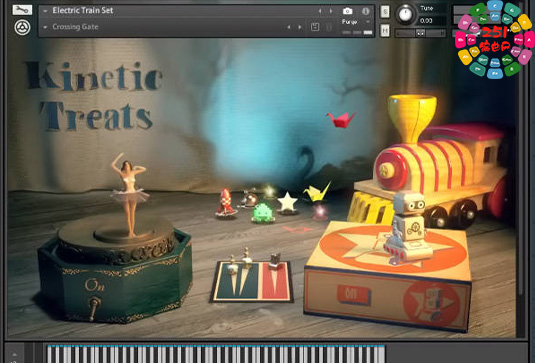Open the Purge dropdown menu
This screenshot has height=363, width=535.
tap(356, 22)
